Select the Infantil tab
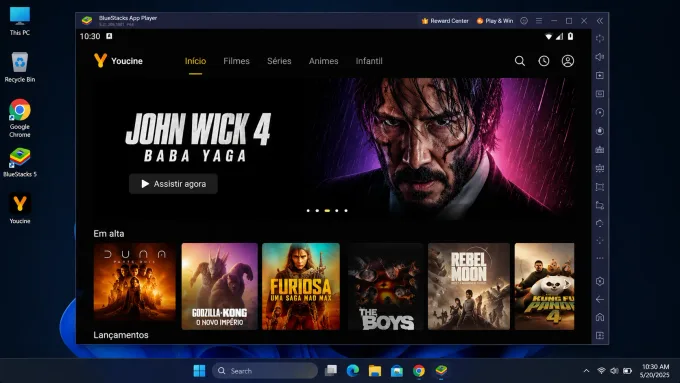 [369, 61]
